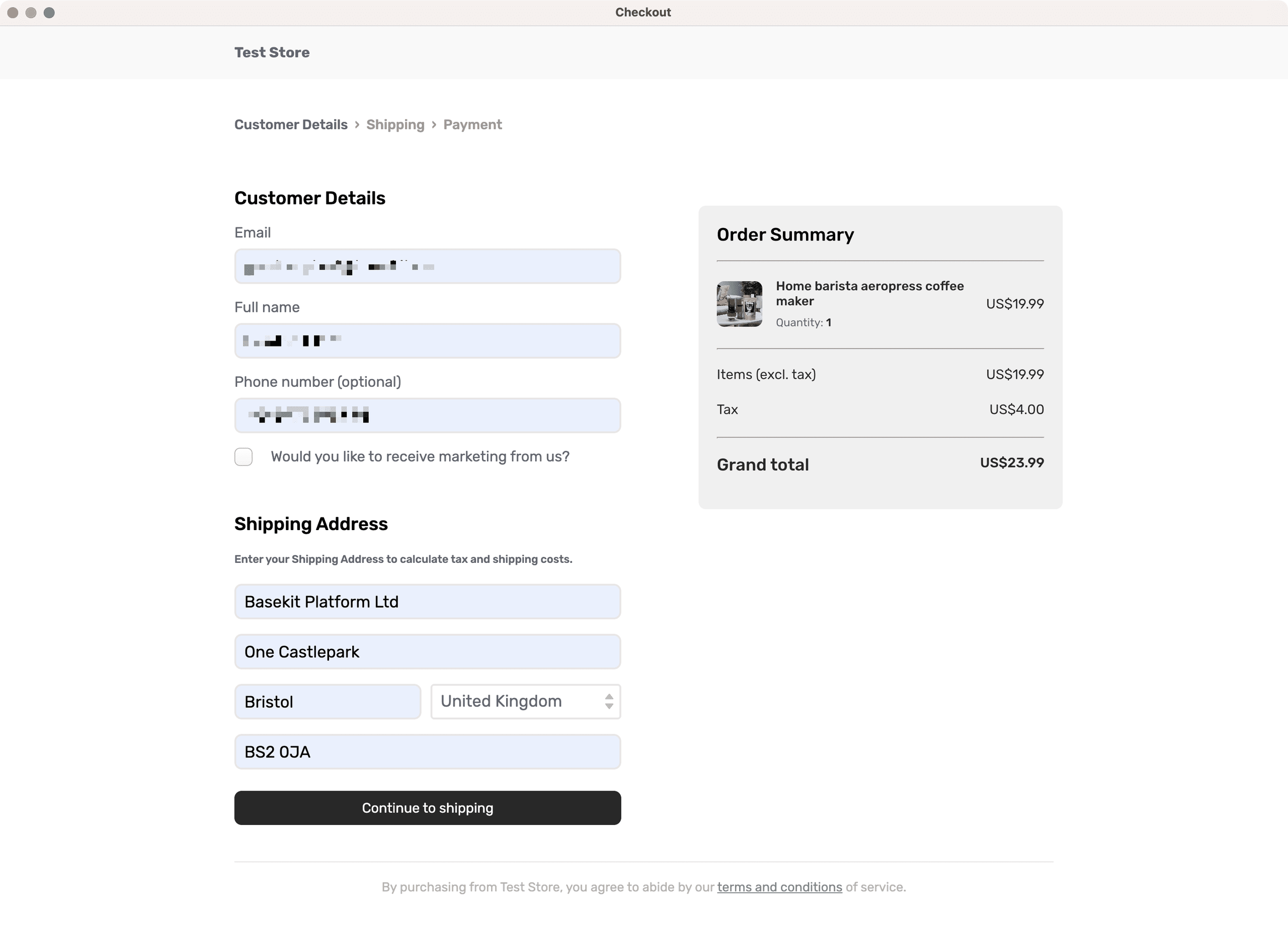Click the Customer Details breadcrumb step

(291, 124)
